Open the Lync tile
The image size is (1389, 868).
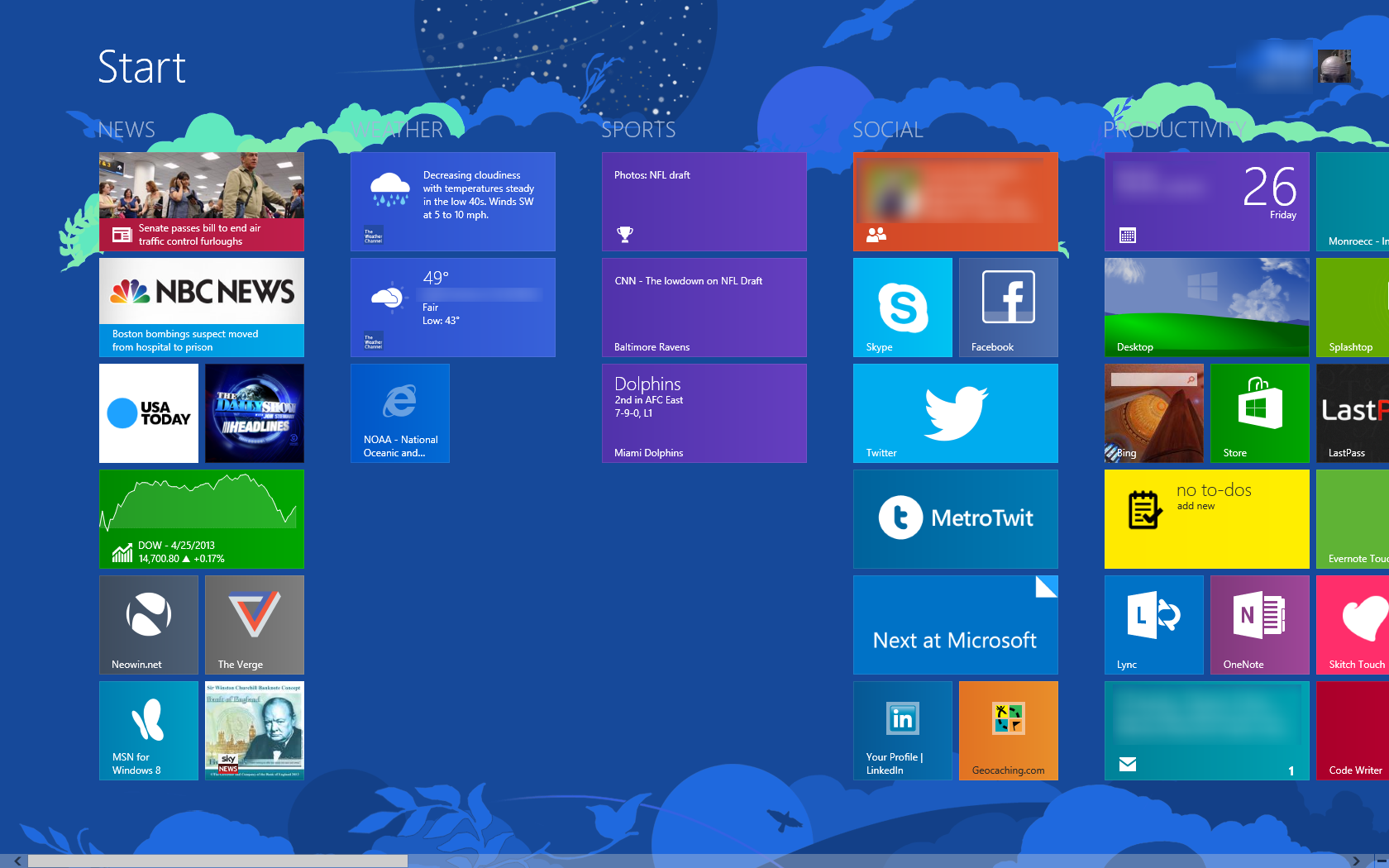pos(1153,624)
